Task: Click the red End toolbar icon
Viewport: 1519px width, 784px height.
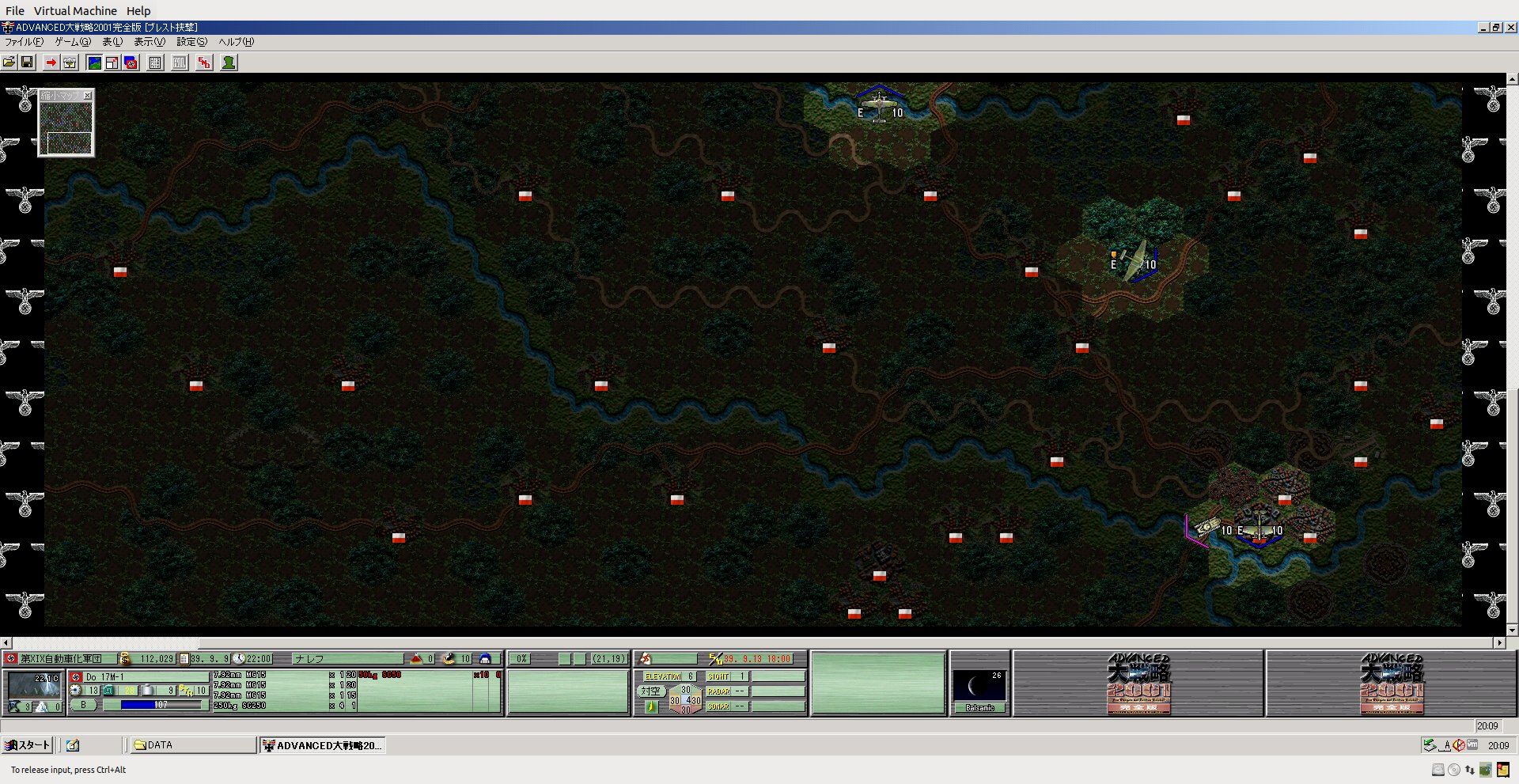Action: click(x=205, y=62)
